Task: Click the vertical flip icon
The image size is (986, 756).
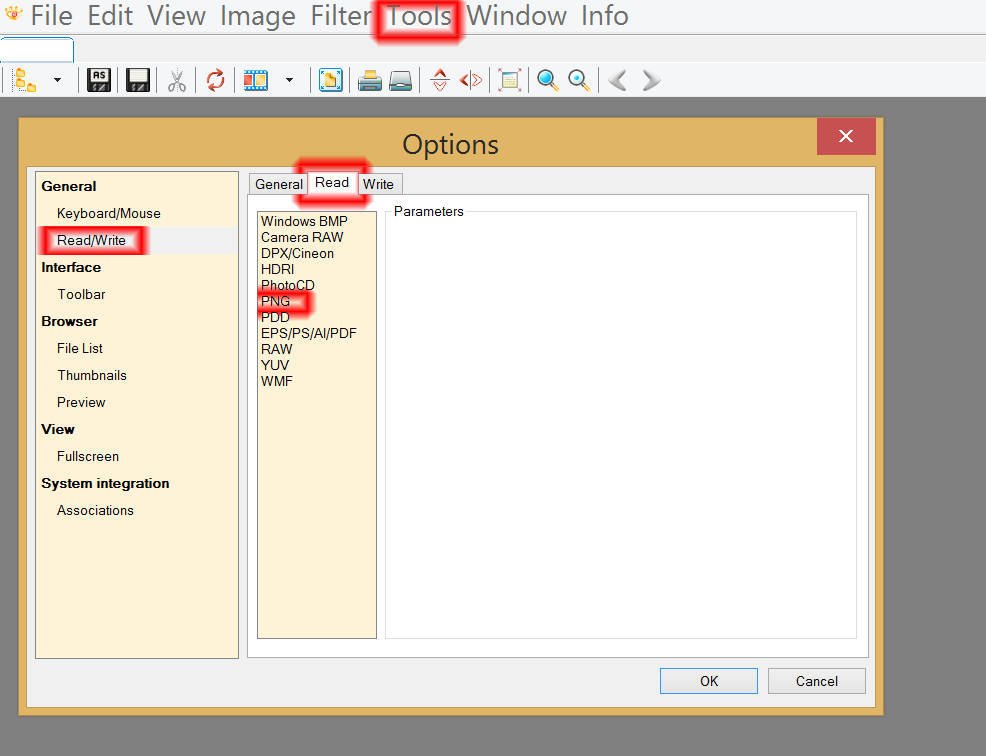Action: coord(440,80)
